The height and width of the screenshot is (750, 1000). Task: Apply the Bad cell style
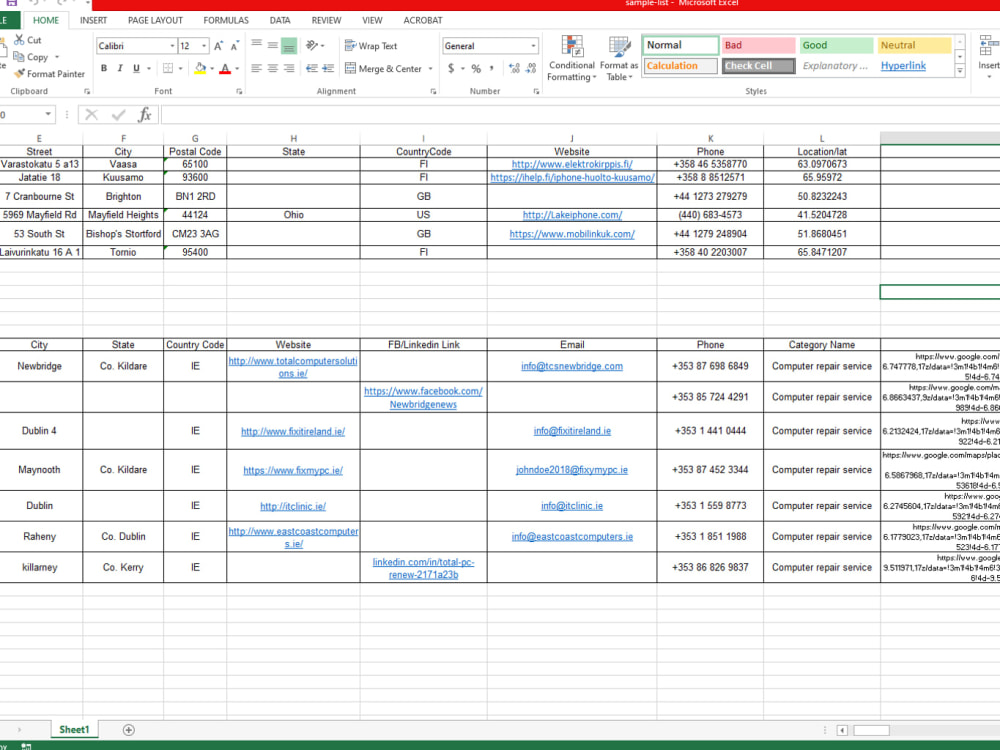click(x=758, y=45)
